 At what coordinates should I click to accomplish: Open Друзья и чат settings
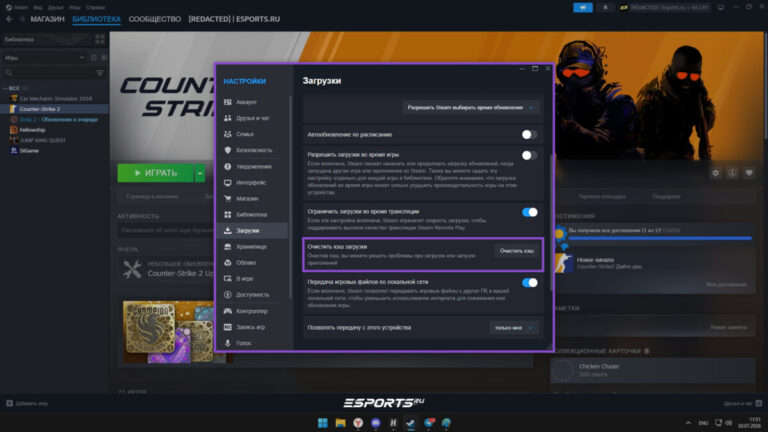pyautogui.click(x=252, y=118)
